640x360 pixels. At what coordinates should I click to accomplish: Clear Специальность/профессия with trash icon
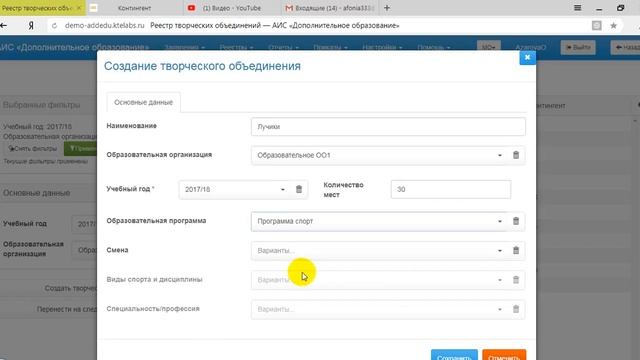click(x=516, y=309)
